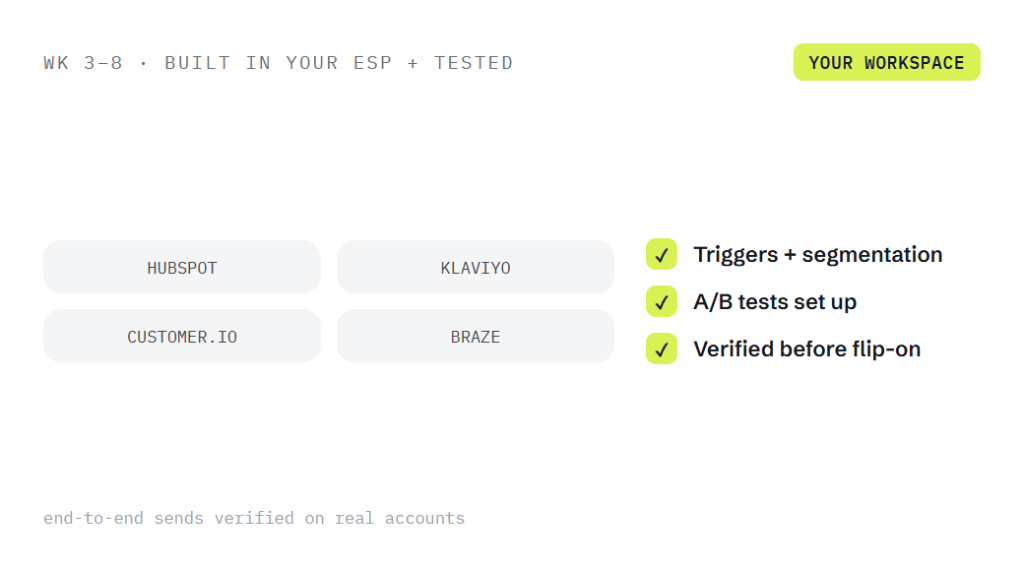Click the word flip-on in the last checklist item
The height and width of the screenshot is (571, 1024).
point(887,350)
